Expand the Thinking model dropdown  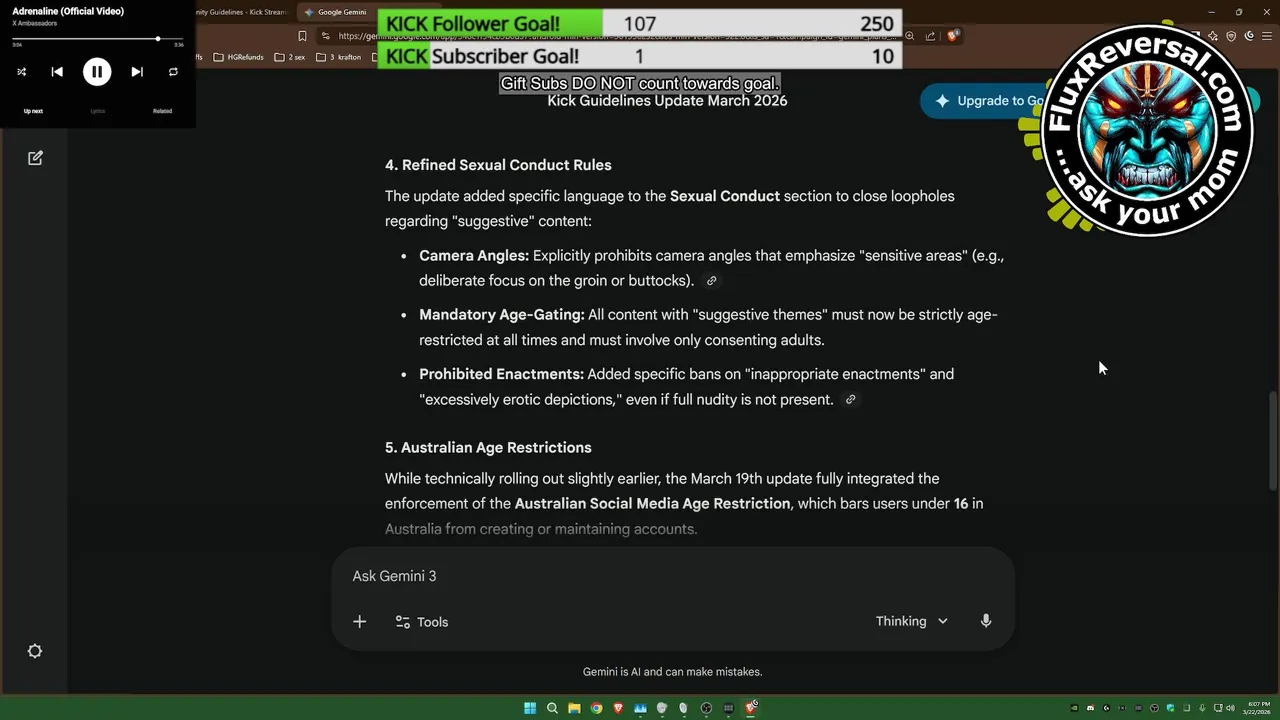click(x=911, y=621)
